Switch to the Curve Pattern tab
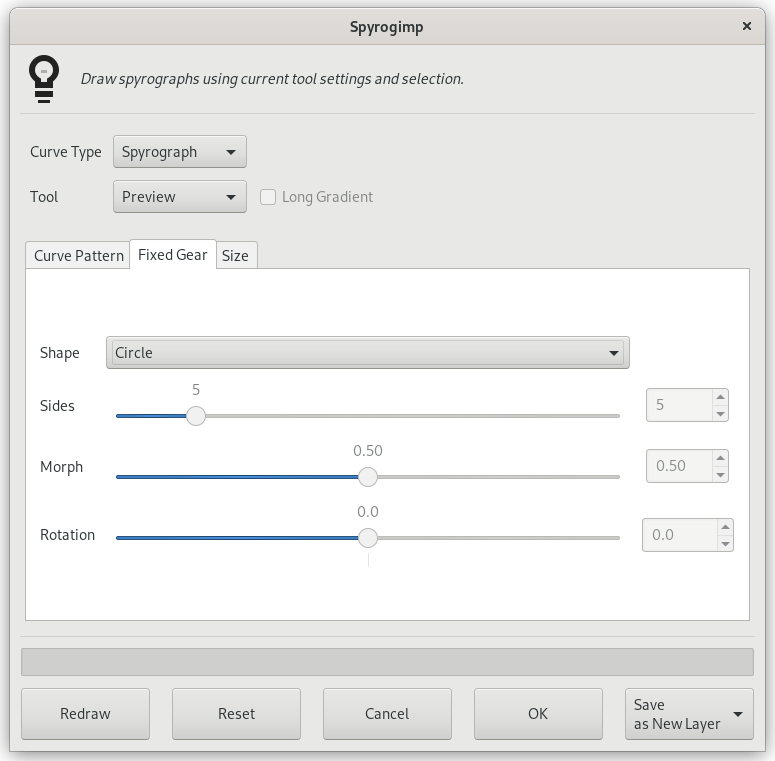 (78, 255)
